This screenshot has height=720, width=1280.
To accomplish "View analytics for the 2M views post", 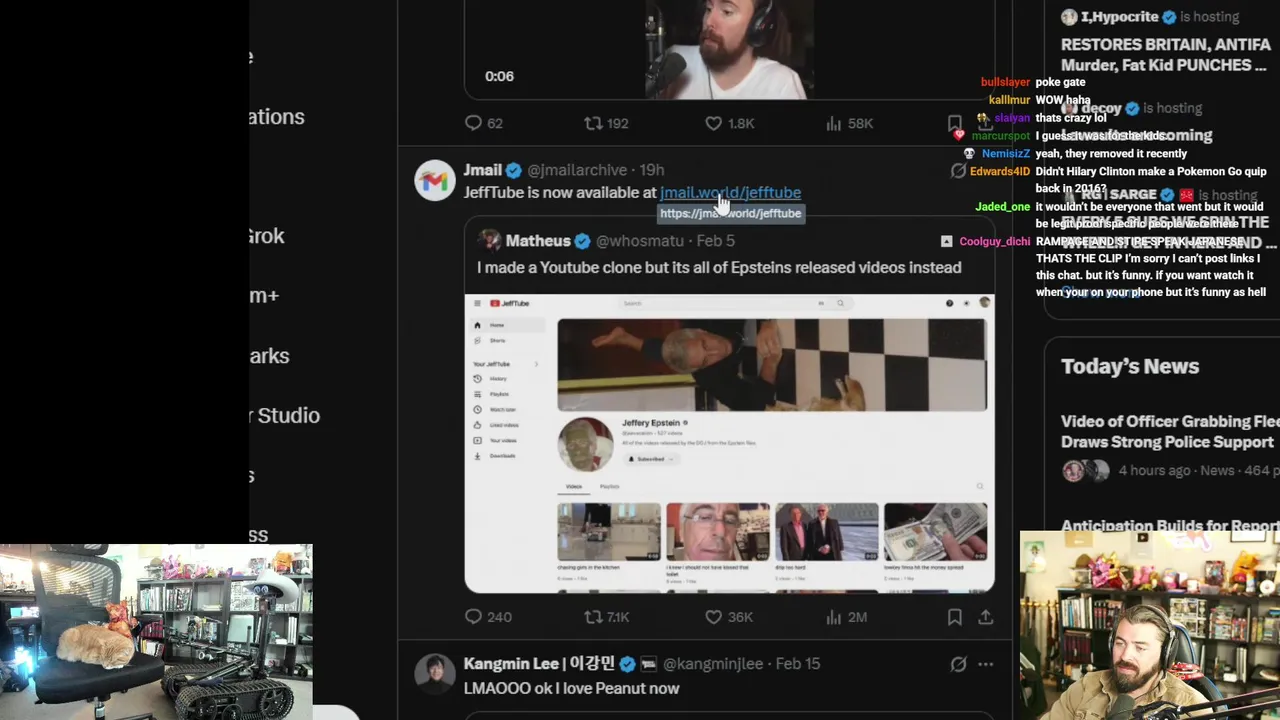I will tap(846, 617).
